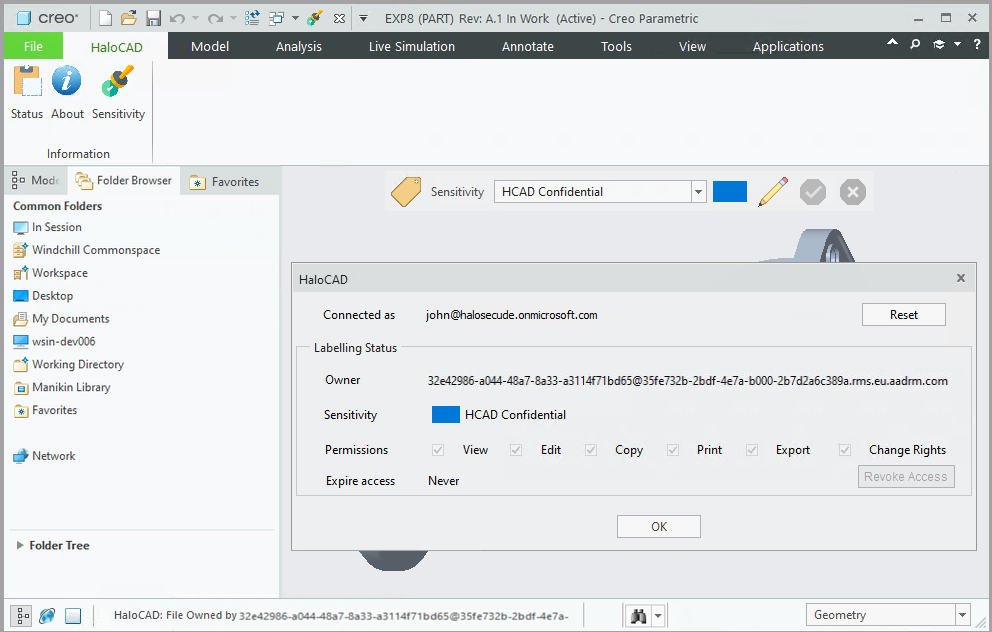
Task: Save the model with the Save icon
Action: click(x=152, y=17)
